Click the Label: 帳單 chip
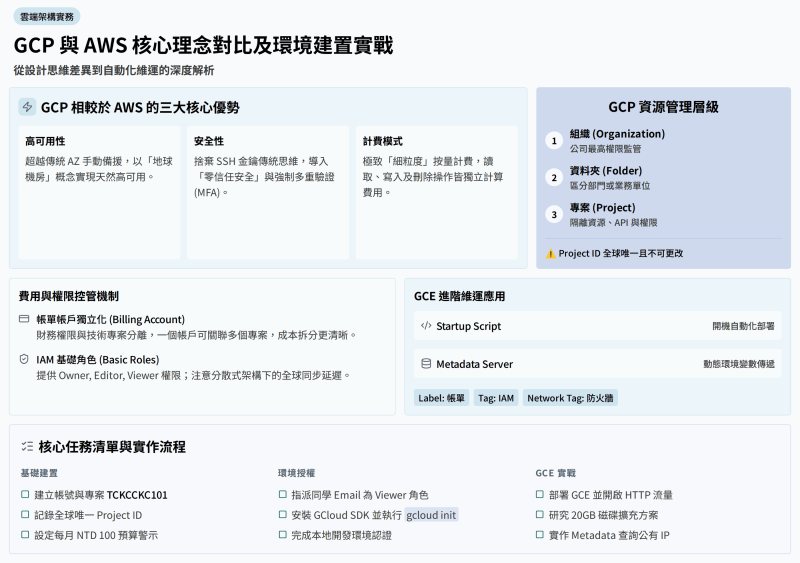 pyautogui.click(x=441, y=398)
